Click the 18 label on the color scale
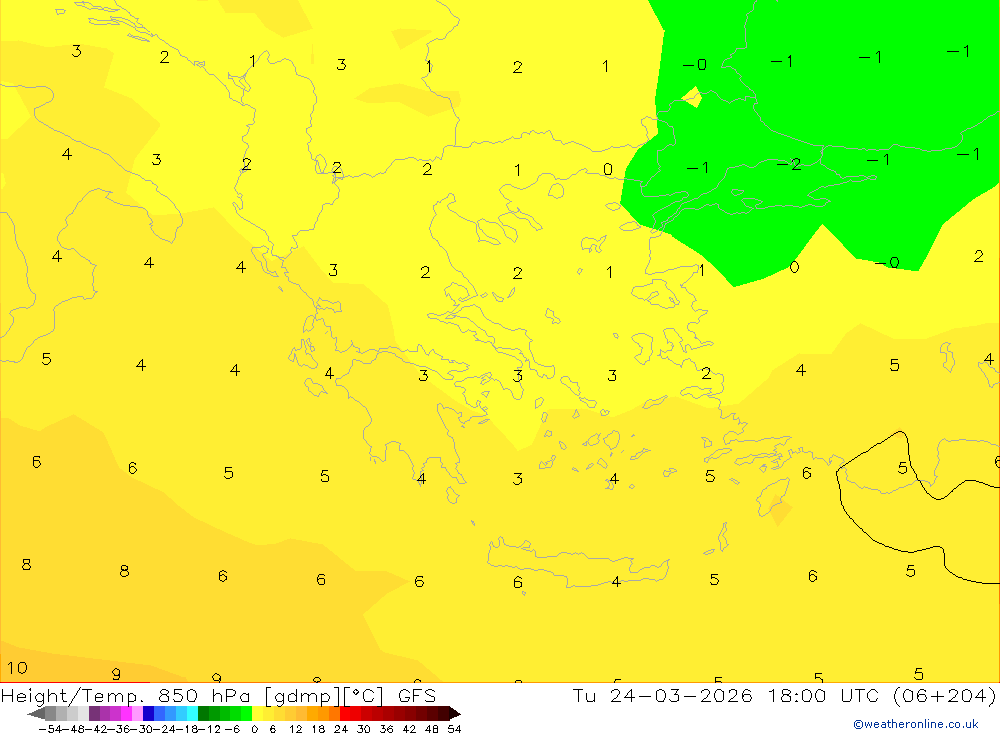The image size is (1000, 733). (x=318, y=729)
